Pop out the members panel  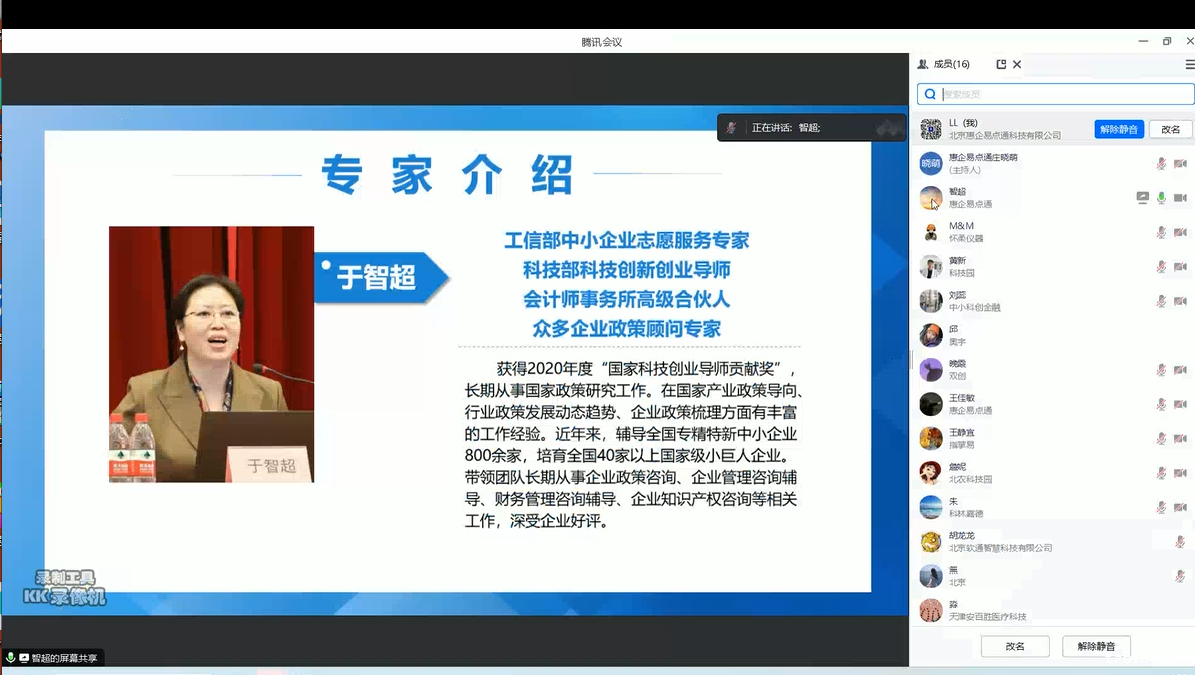[x=1001, y=64]
